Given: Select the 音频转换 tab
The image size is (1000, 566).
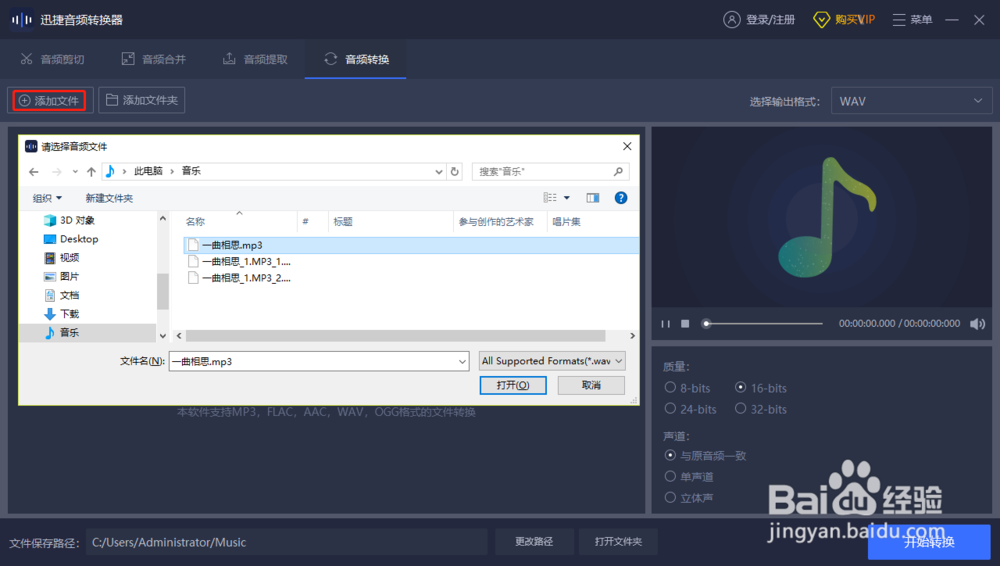Looking at the screenshot, I should coord(357,59).
